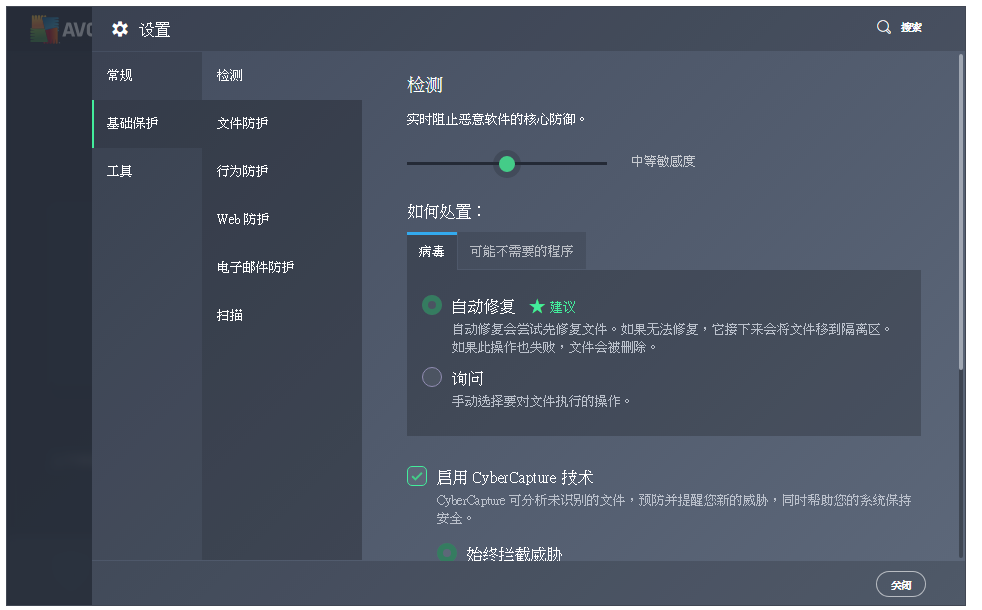This screenshot has height=610, width=982.
Task: Select the 询问 radio option
Action: pyautogui.click(x=431, y=377)
